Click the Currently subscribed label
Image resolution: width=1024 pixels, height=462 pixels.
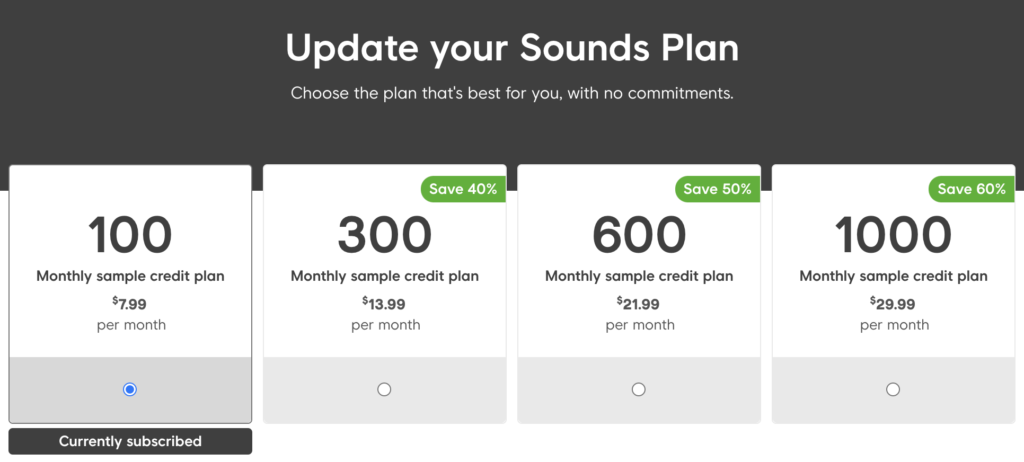click(x=130, y=441)
